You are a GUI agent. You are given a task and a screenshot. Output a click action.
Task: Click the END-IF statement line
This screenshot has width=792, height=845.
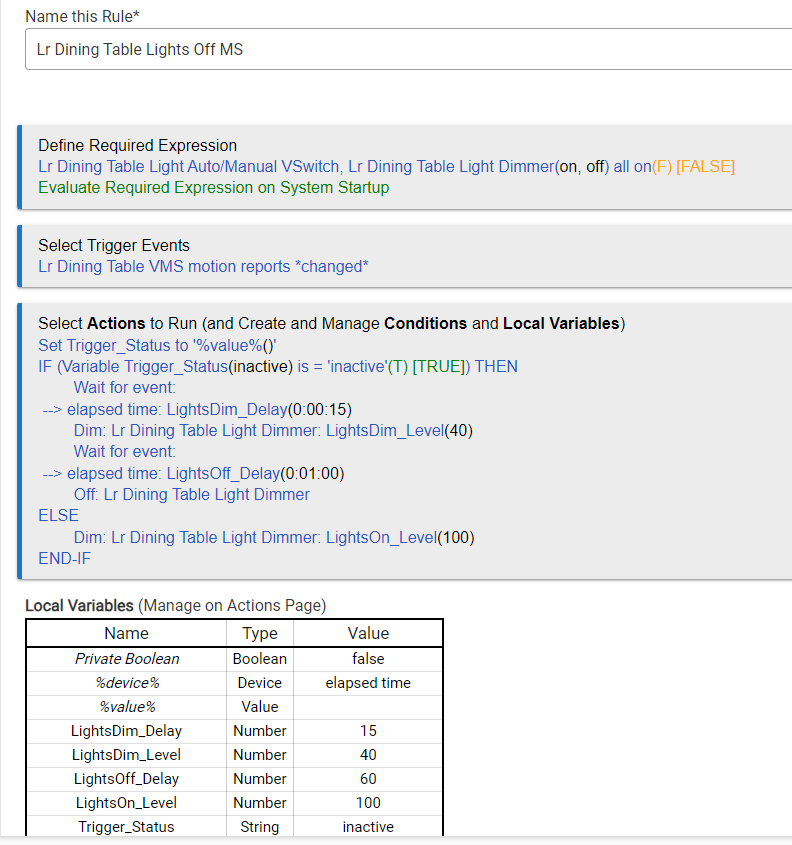(x=64, y=558)
